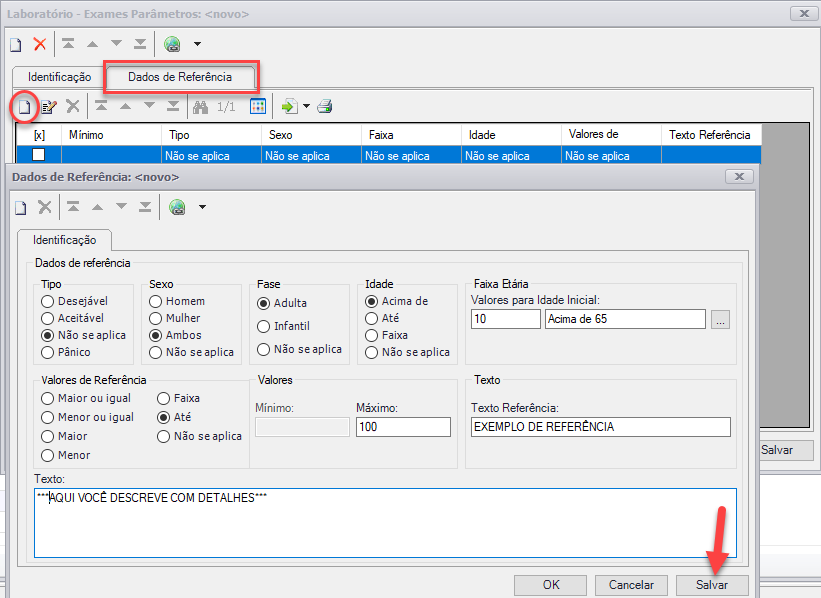Click edit row icon in grid toolbar
821x598 pixels.
tap(49, 107)
